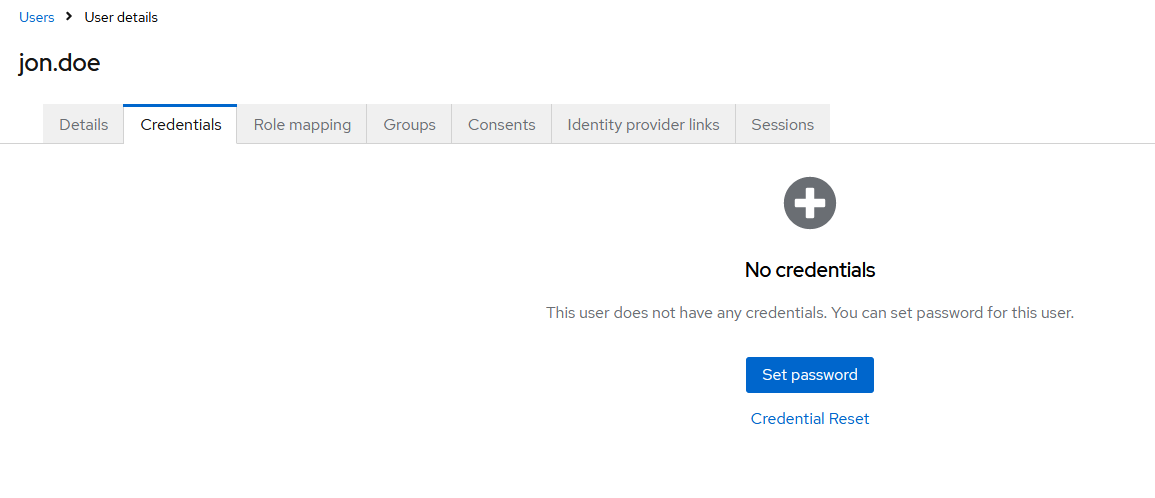Select the jon.doe page heading
Image resolution: width=1155 pixels, height=498 pixels.
(x=59, y=63)
